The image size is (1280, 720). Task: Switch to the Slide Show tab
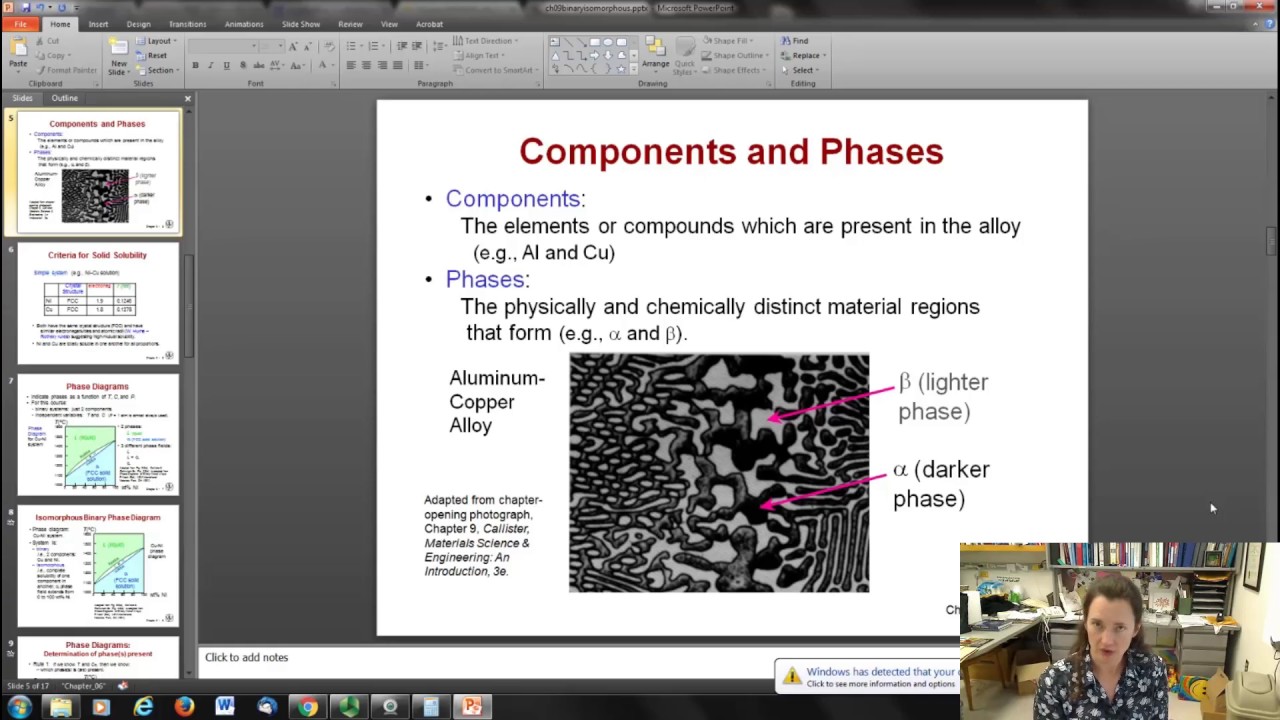[x=301, y=24]
